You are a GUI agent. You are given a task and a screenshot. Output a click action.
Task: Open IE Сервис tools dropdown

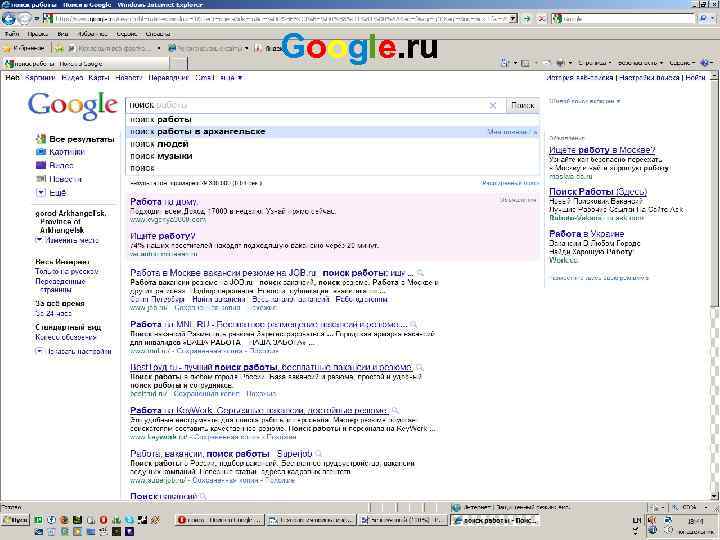682,62
